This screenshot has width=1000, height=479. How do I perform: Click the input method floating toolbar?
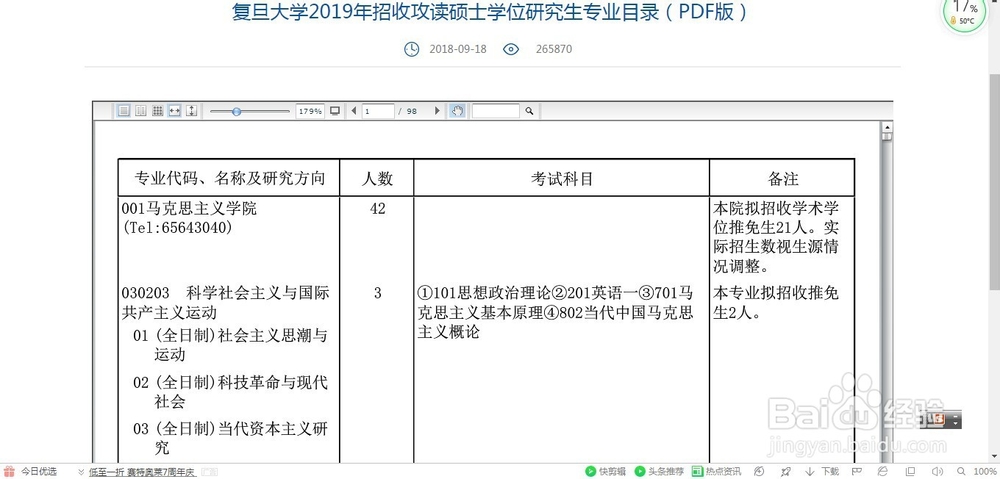click(x=941, y=420)
